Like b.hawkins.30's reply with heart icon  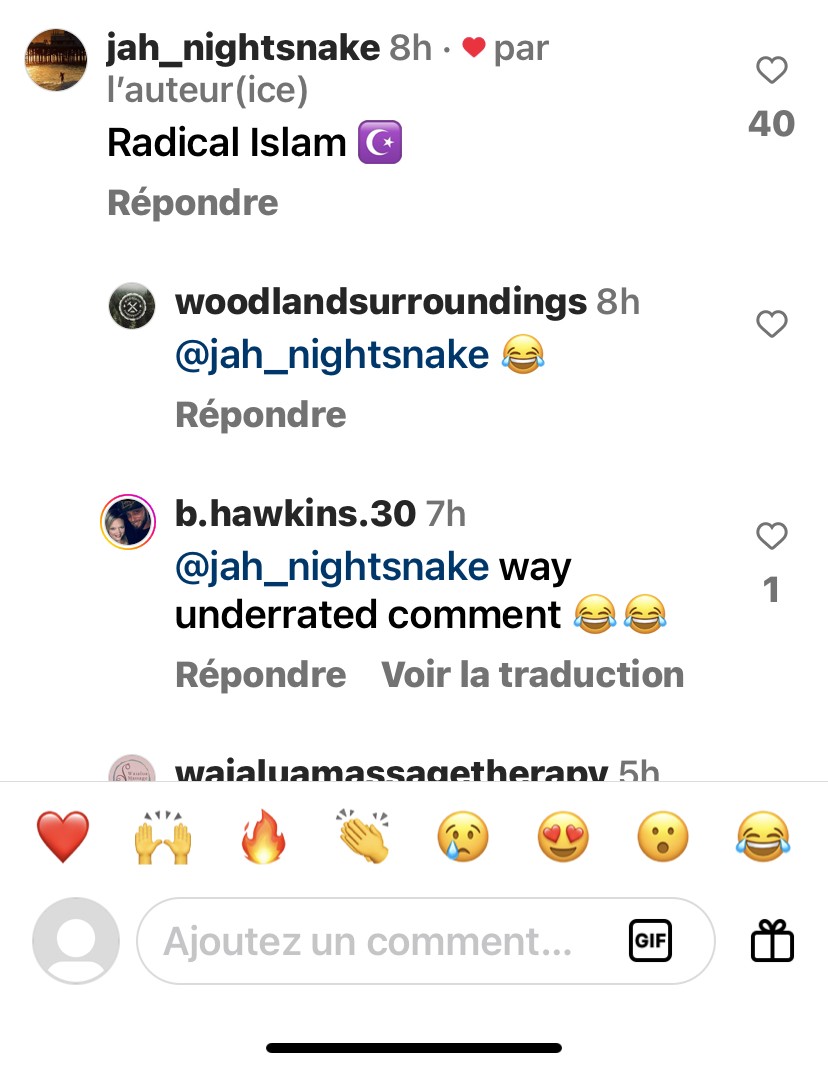(x=771, y=536)
